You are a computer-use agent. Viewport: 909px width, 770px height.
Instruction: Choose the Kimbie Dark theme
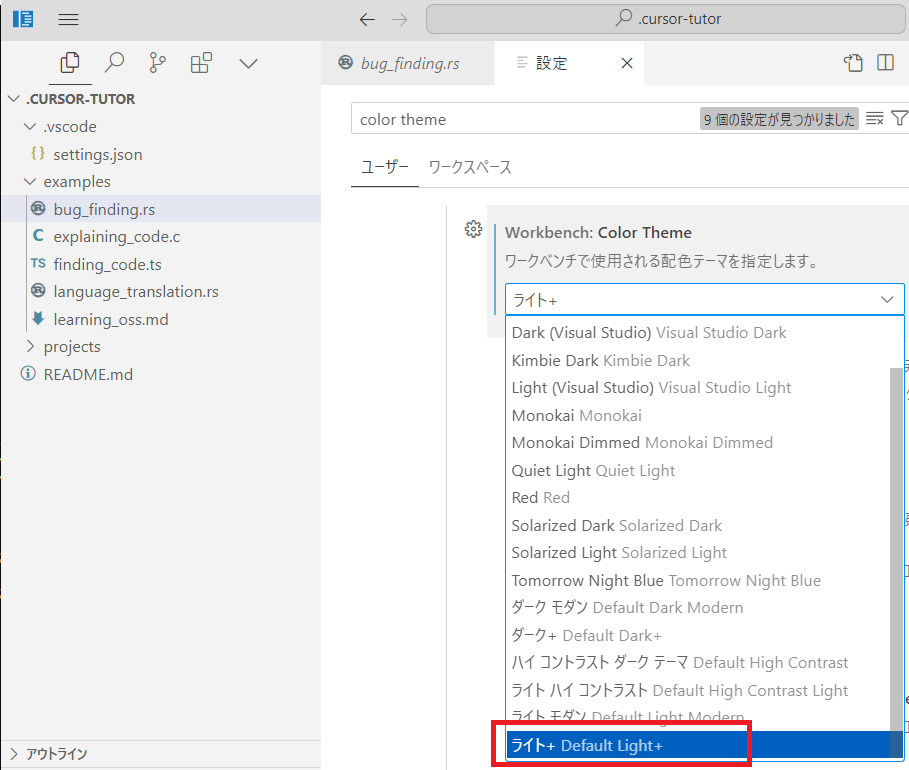[x=698, y=361]
